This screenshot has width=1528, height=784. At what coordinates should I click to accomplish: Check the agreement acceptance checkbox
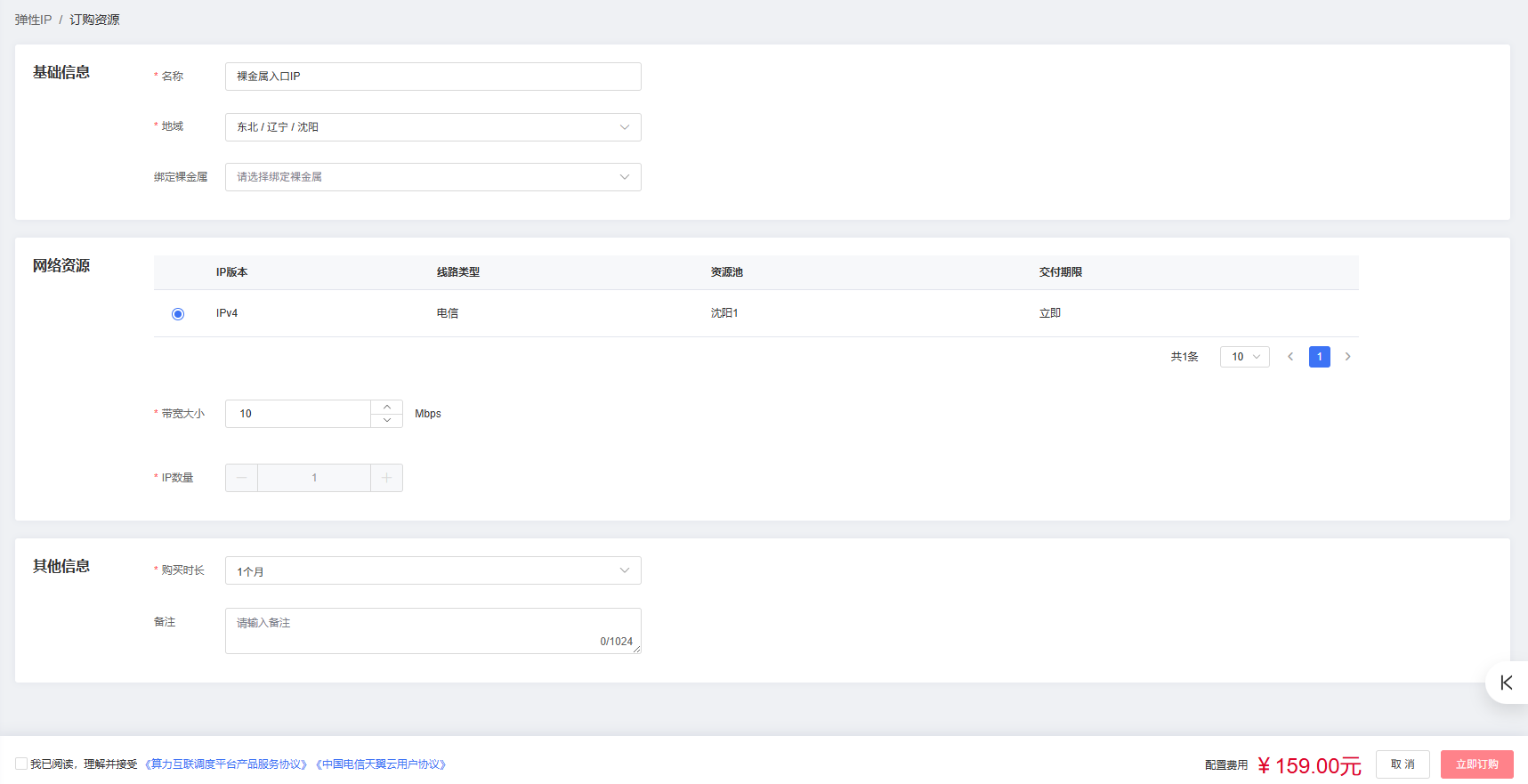[x=21, y=764]
